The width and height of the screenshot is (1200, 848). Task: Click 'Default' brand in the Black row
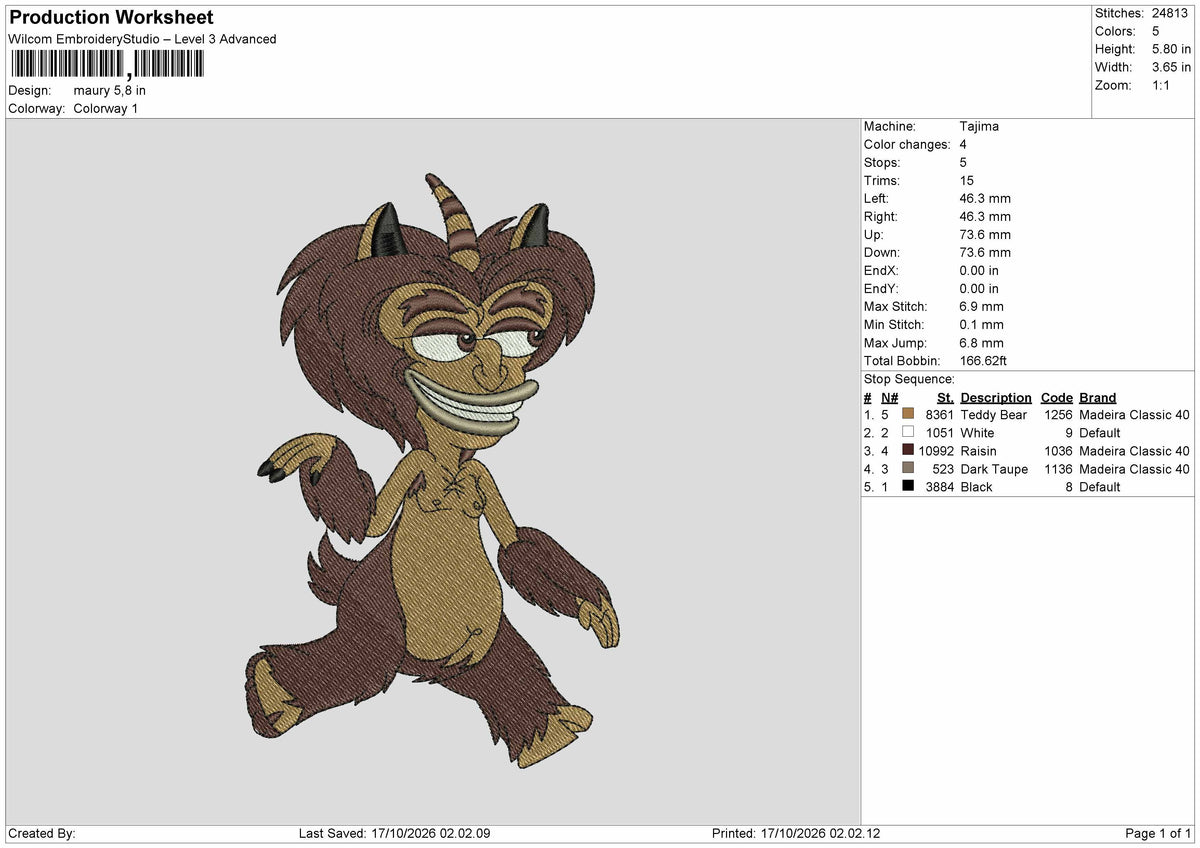pos(1100,486)
